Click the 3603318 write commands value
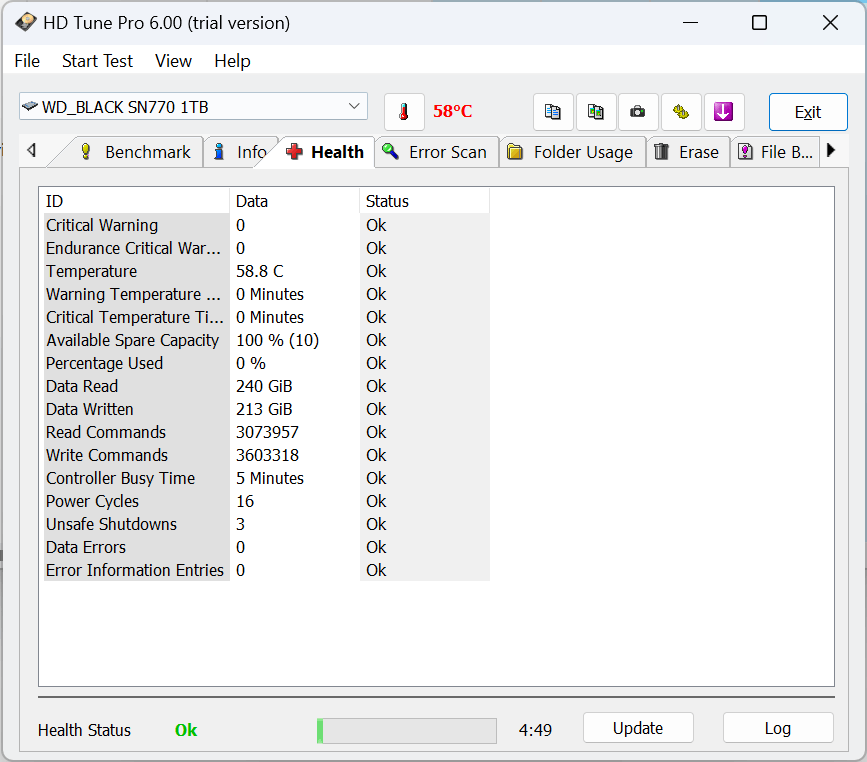This screenshot has width=867, height=762. point(267,455)
